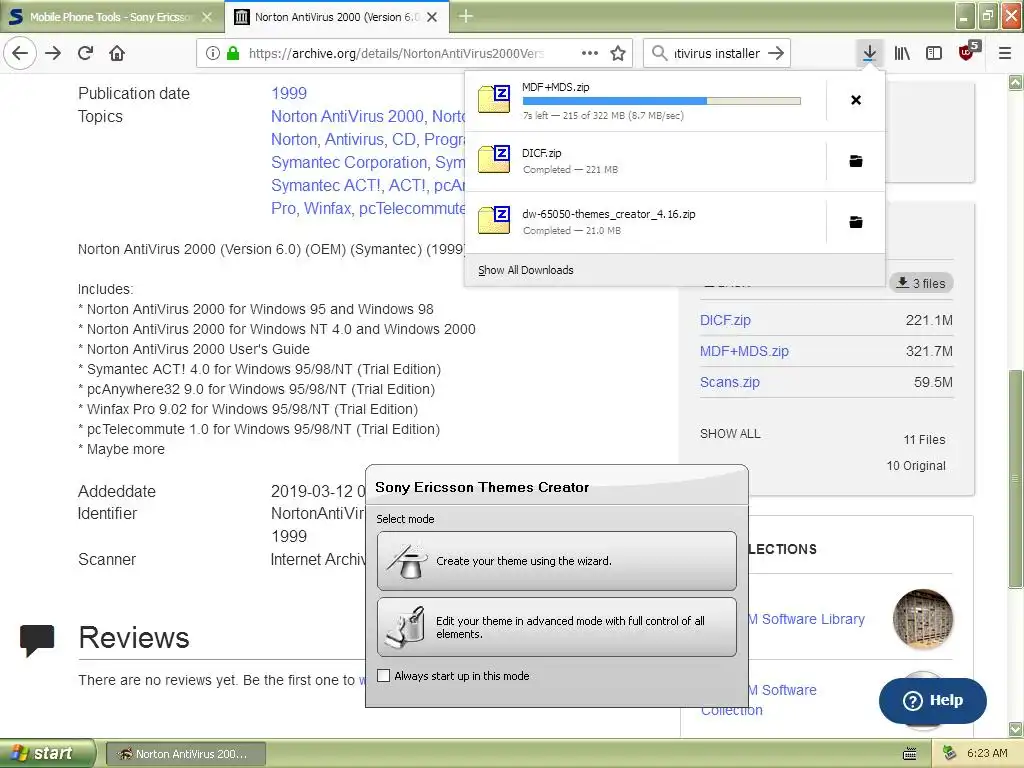Viewport: 1024px width, 768px height.
Task: Focus the archive.org URL address field
Action: [396, 53]
